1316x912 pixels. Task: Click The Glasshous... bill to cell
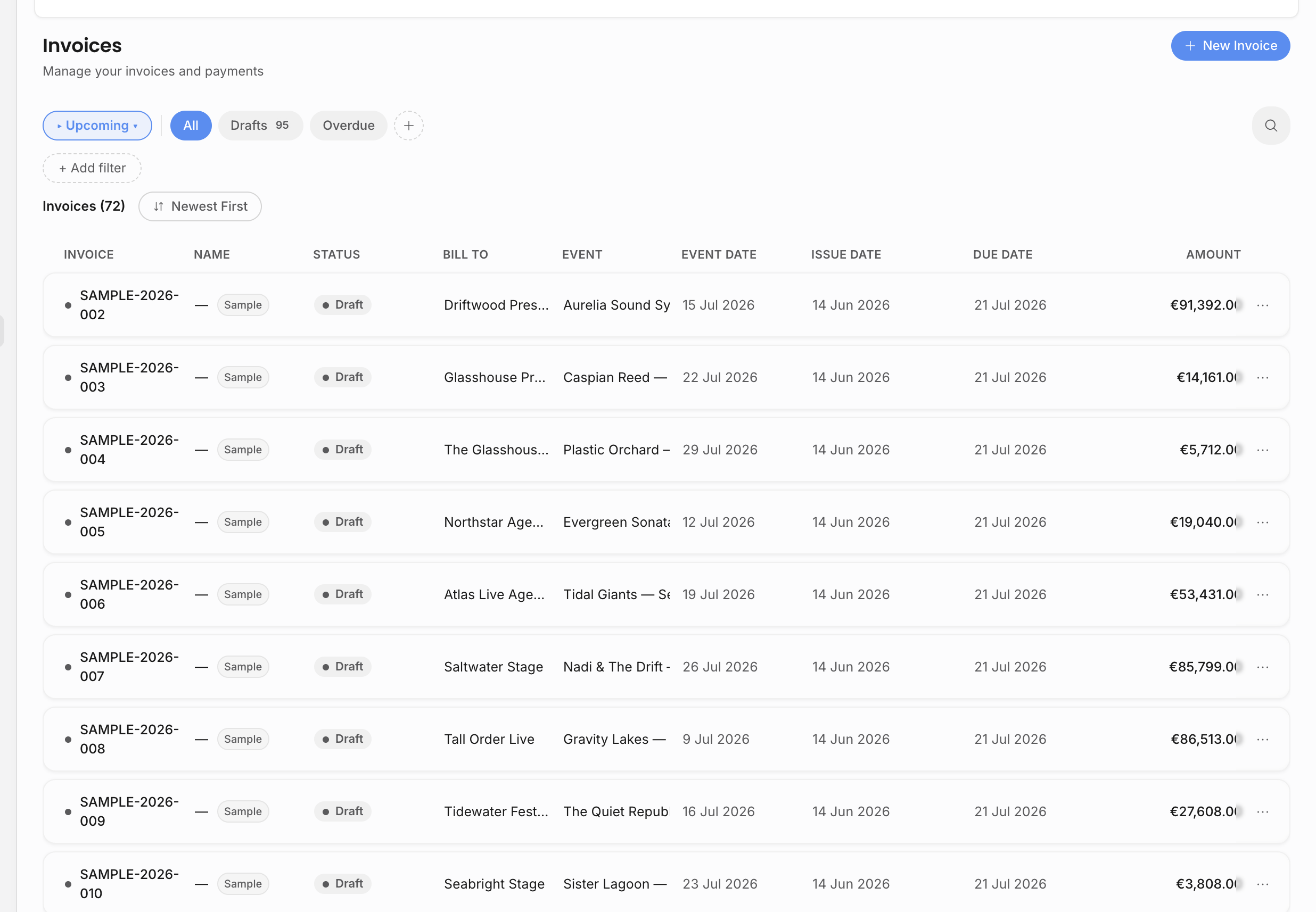pos(496,450)
